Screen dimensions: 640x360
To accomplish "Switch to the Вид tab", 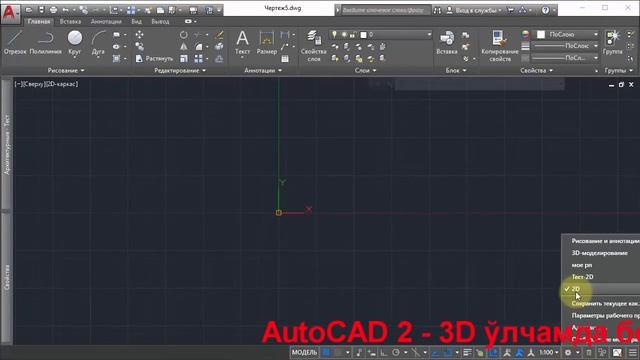I will coord(136,21).
